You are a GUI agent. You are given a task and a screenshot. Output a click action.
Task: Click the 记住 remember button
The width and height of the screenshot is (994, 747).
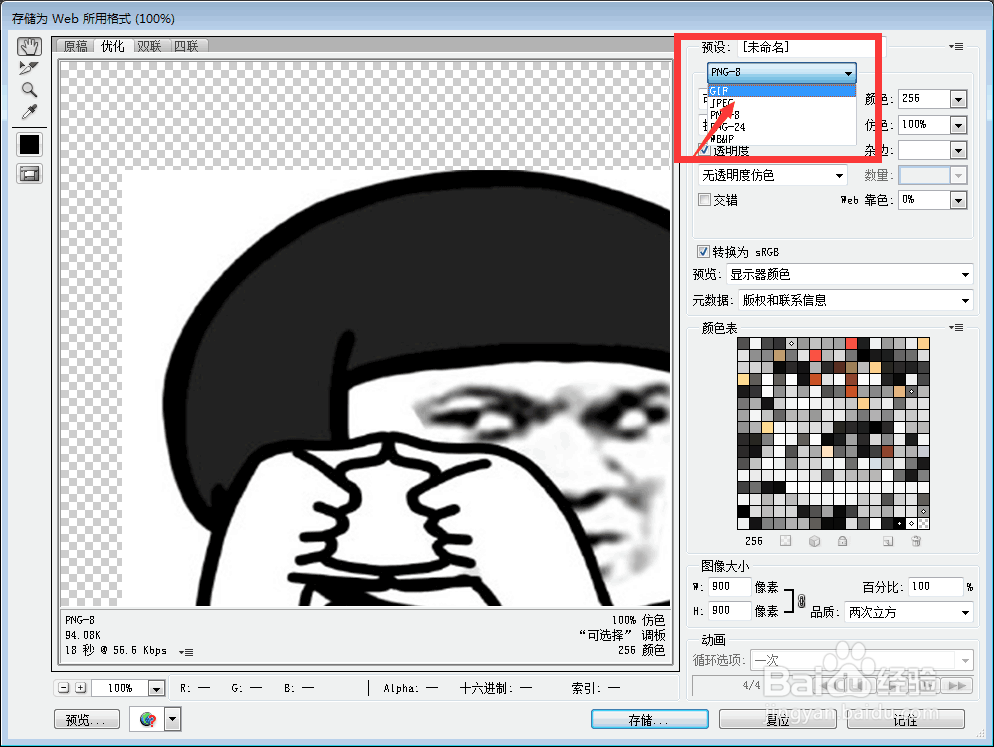point(906,720)
